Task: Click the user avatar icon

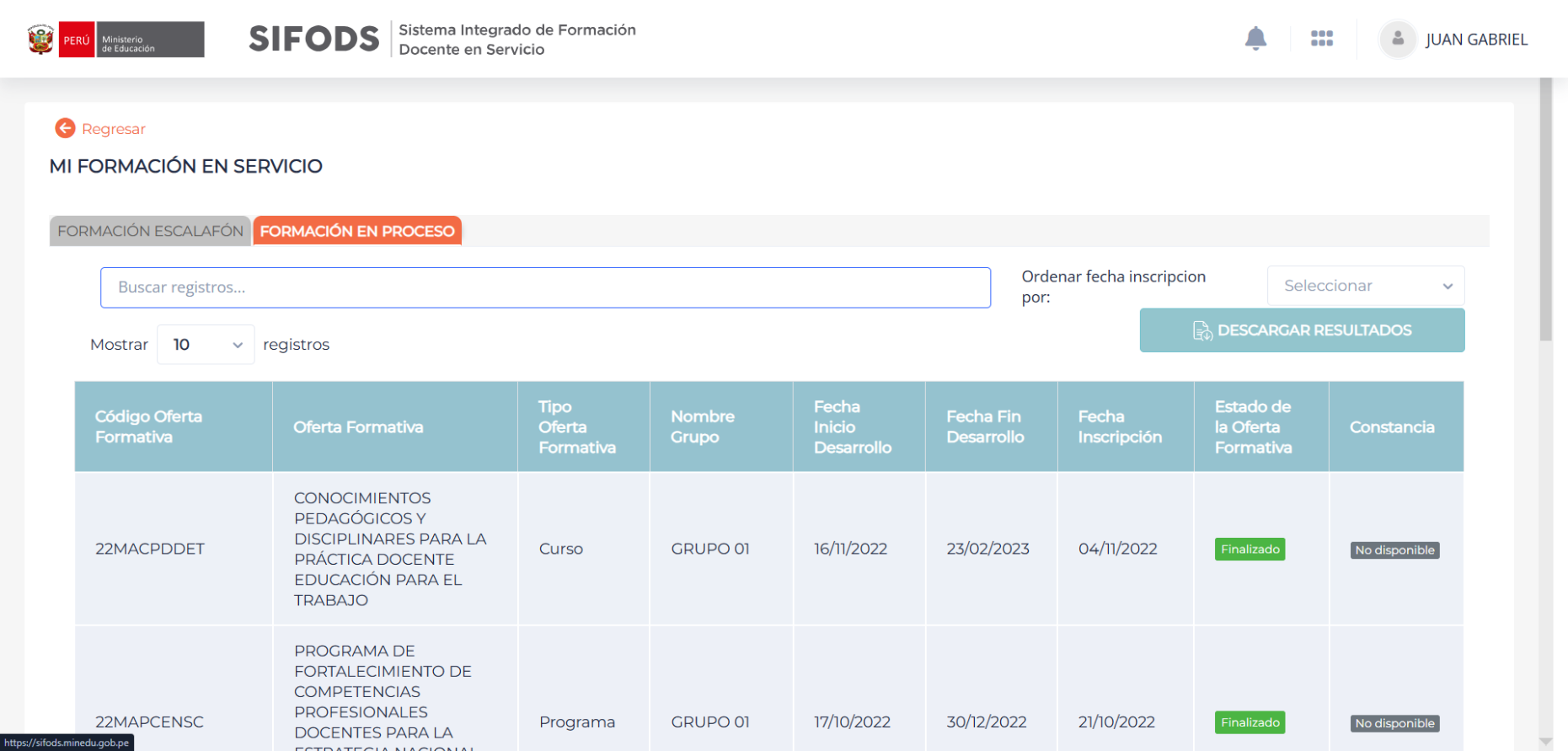Action: click(x=1397, y=39)
